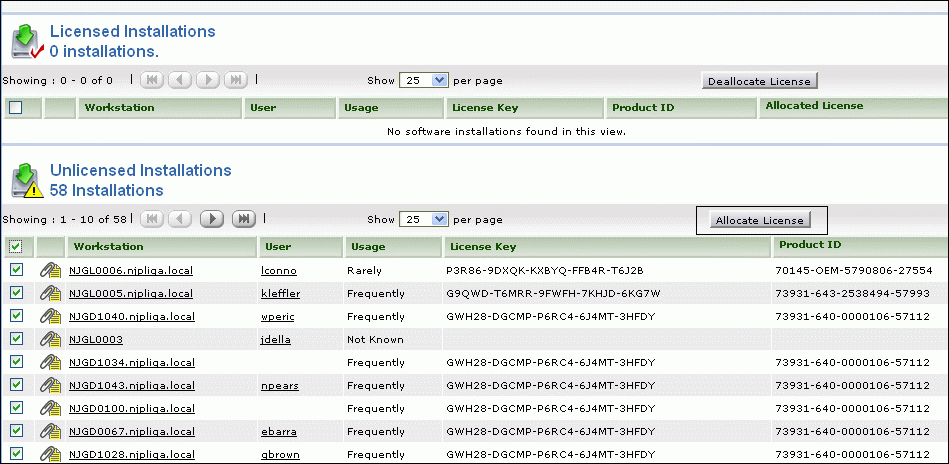Sort unlicensed list by Usage column
The width and height of the screenshot is (949, 464).
click(367, 246)
